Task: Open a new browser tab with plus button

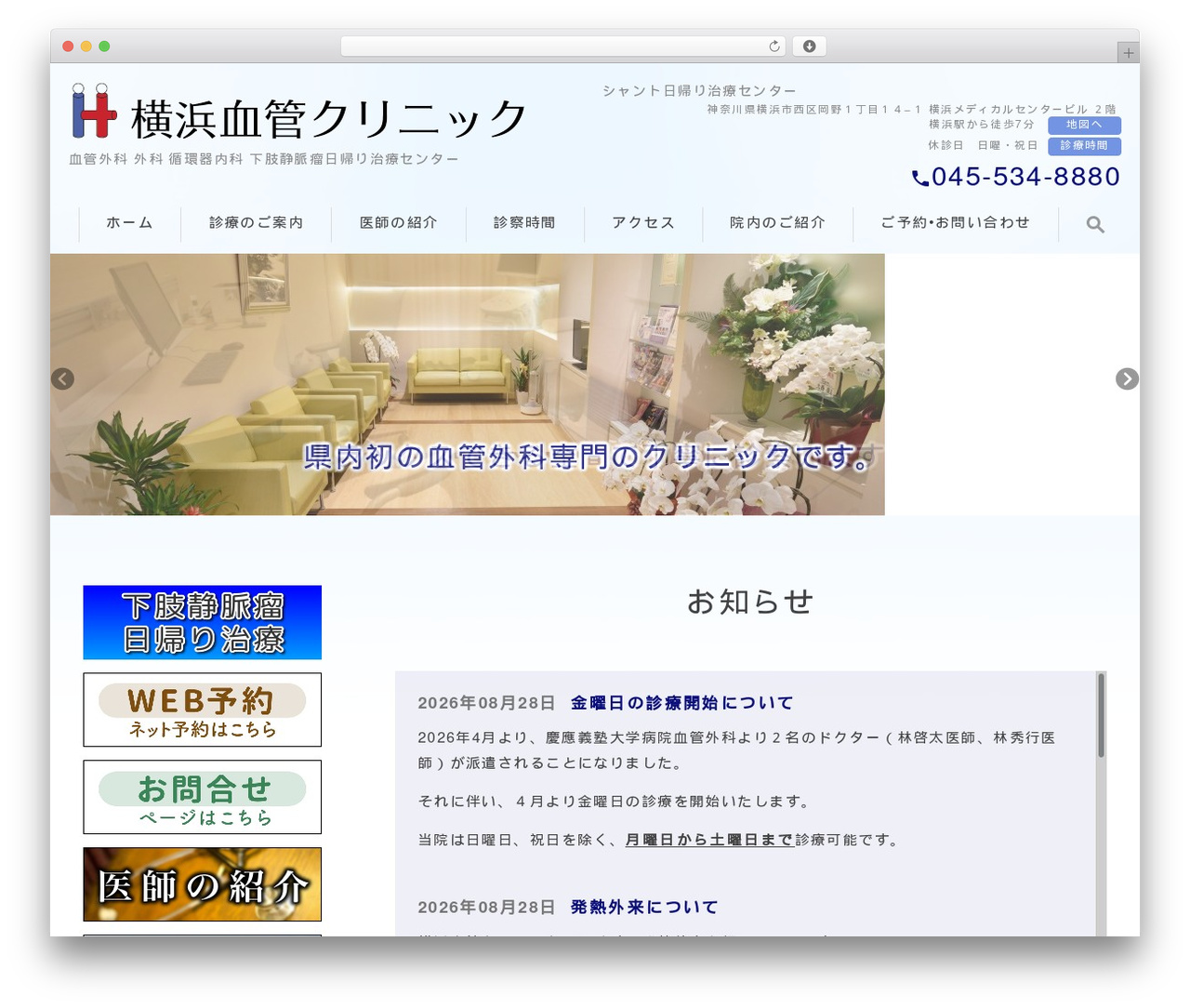Action: (1129, 53)
